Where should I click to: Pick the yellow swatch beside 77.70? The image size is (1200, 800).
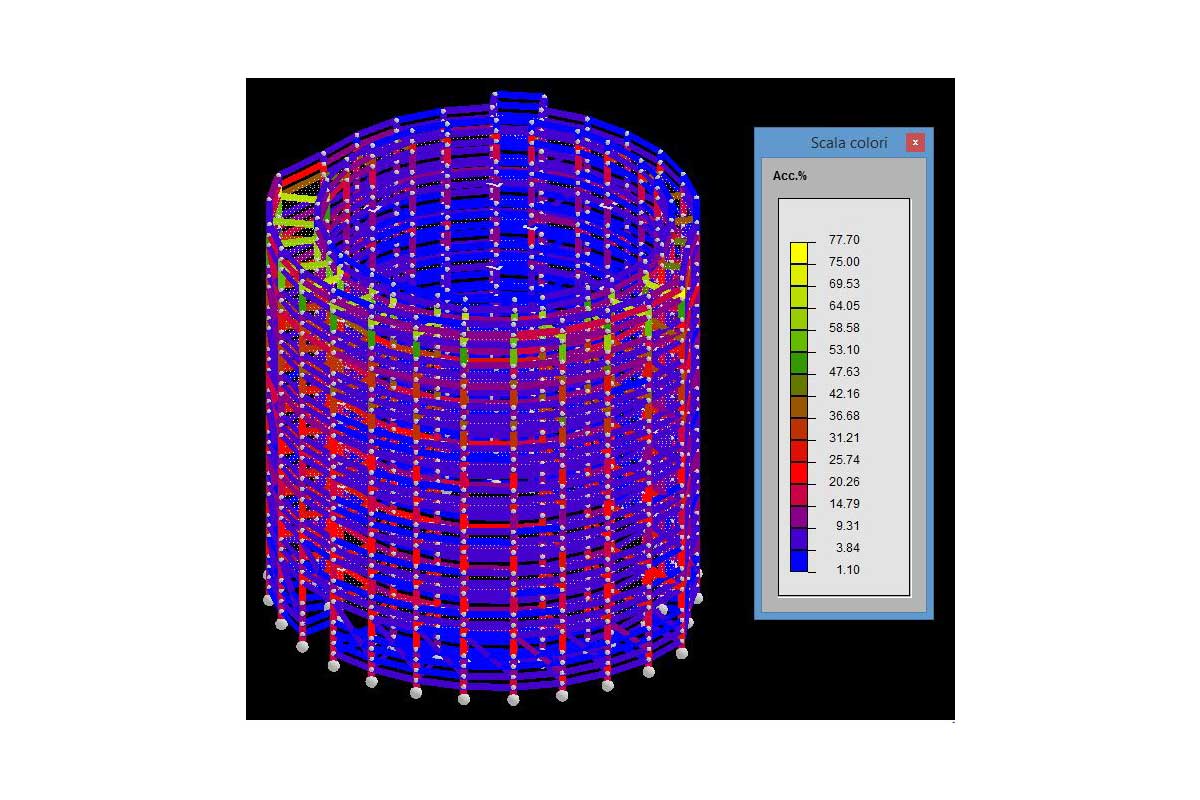798,251
